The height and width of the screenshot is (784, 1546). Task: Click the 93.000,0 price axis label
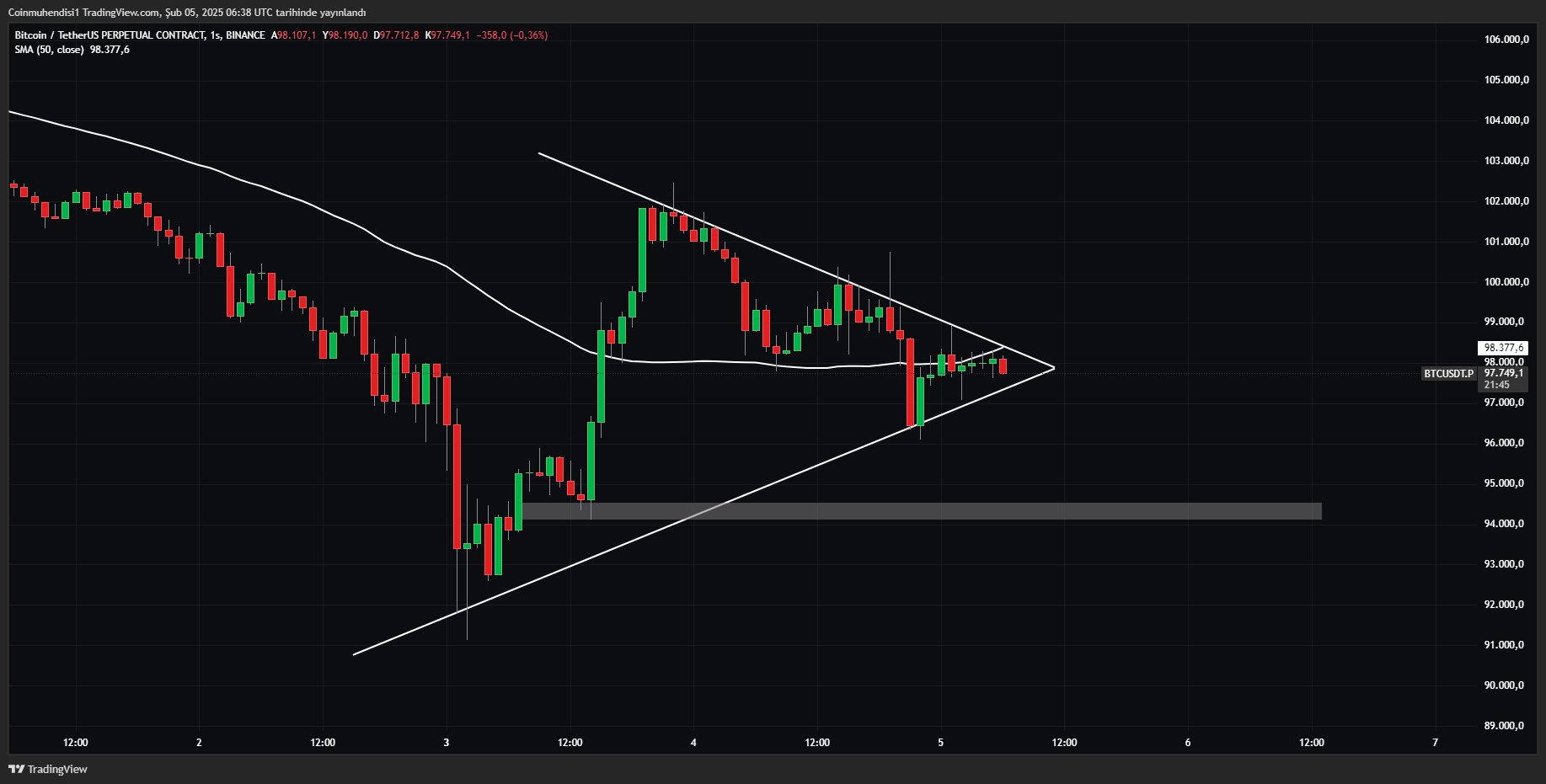(x=1504, y=564)
